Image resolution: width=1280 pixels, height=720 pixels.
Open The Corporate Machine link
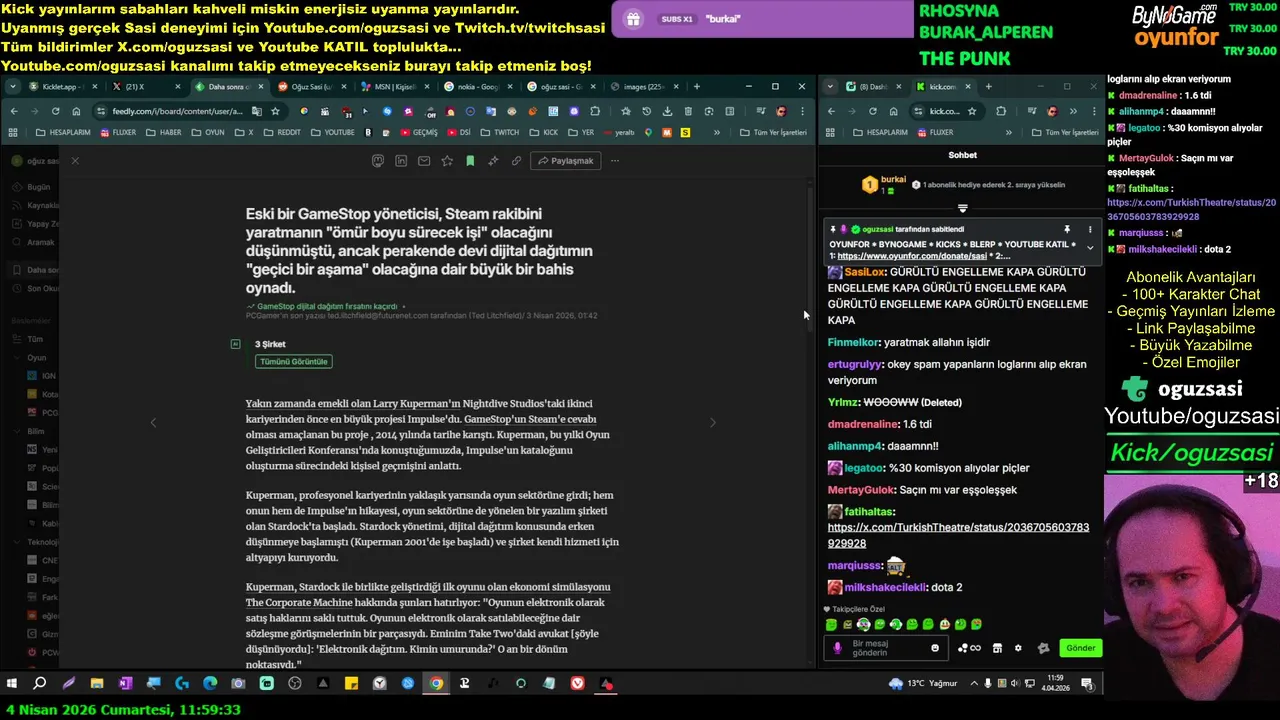click(299, 603)
